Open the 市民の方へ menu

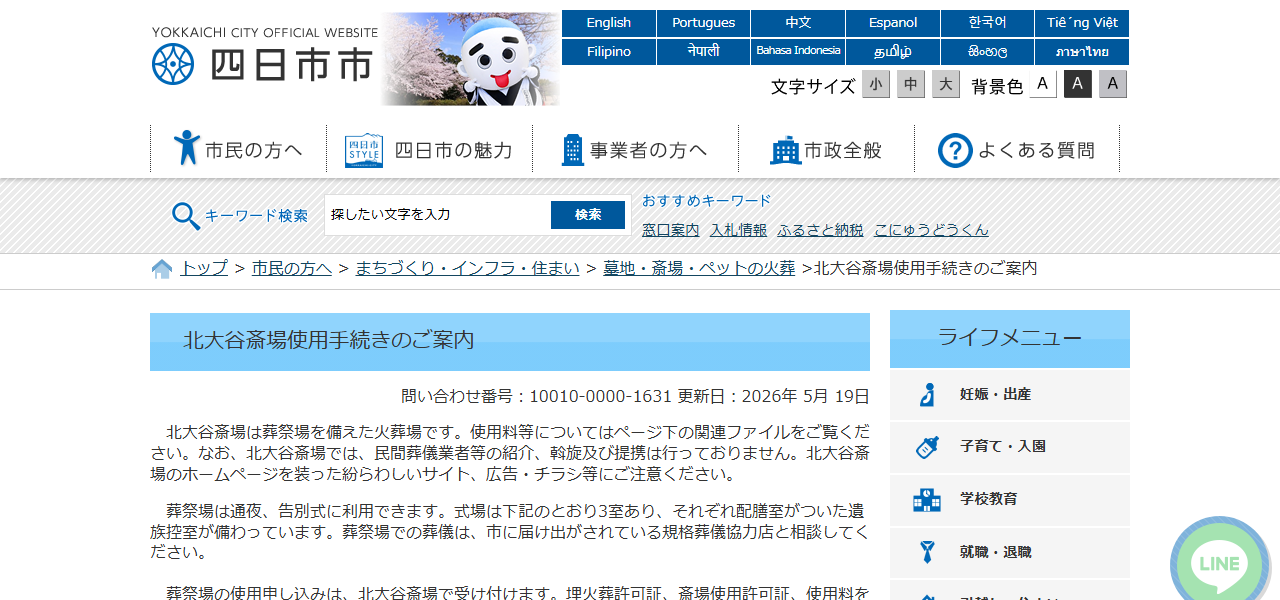(238, 149)
